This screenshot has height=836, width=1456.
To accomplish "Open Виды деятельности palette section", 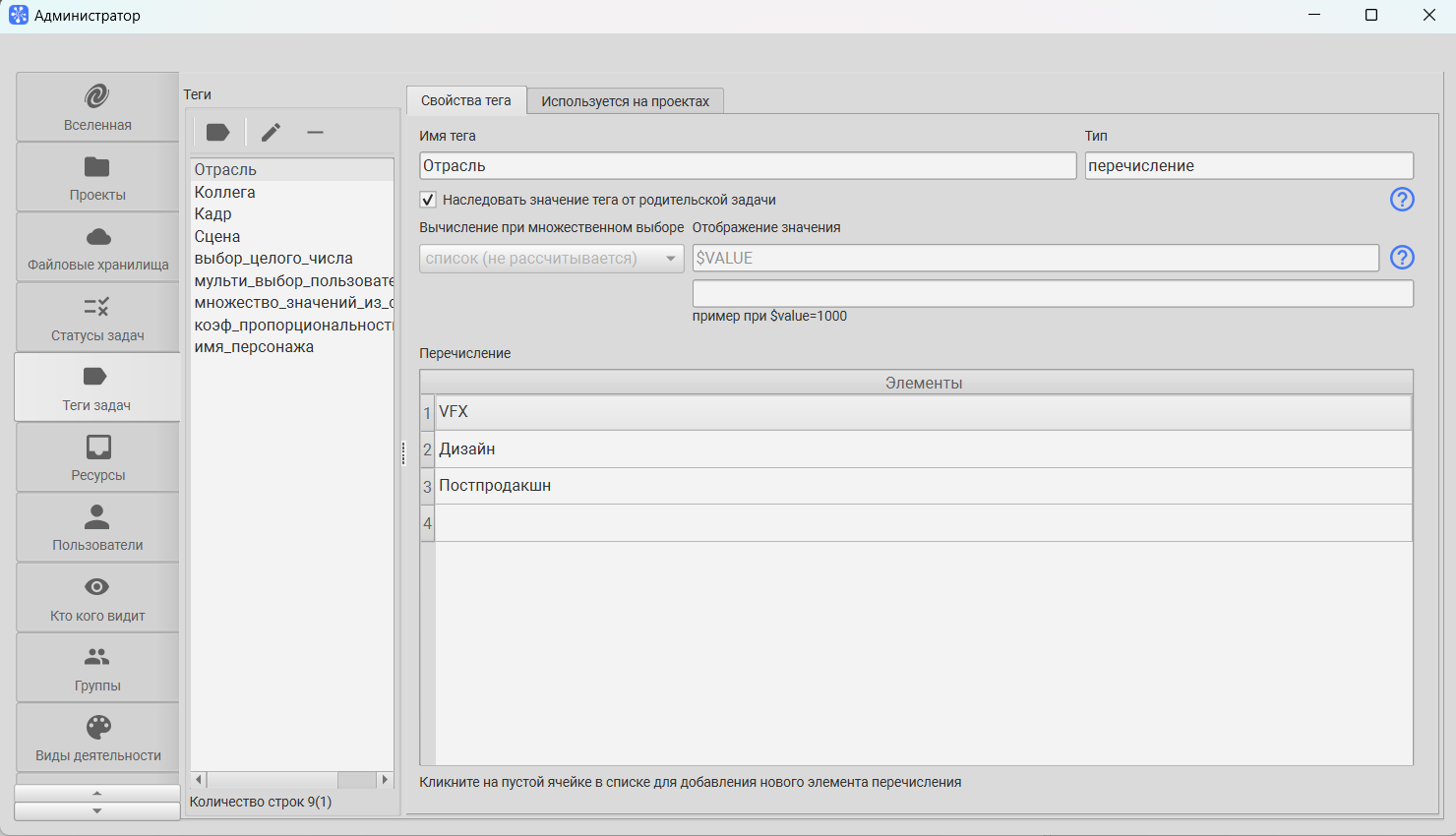I will [x=97, y=738].
